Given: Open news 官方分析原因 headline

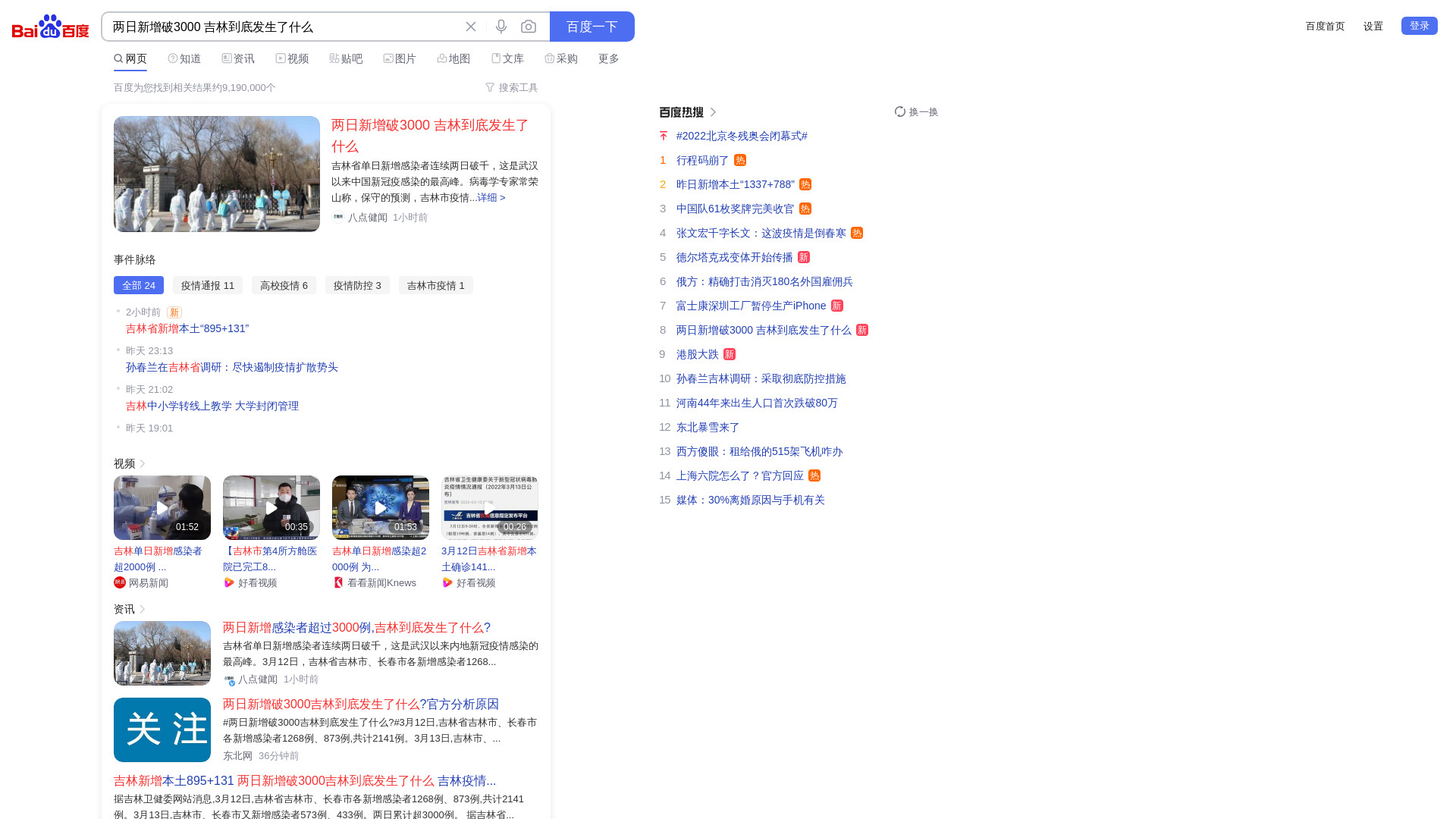Looking at the screenshot, I should (361, 704).
